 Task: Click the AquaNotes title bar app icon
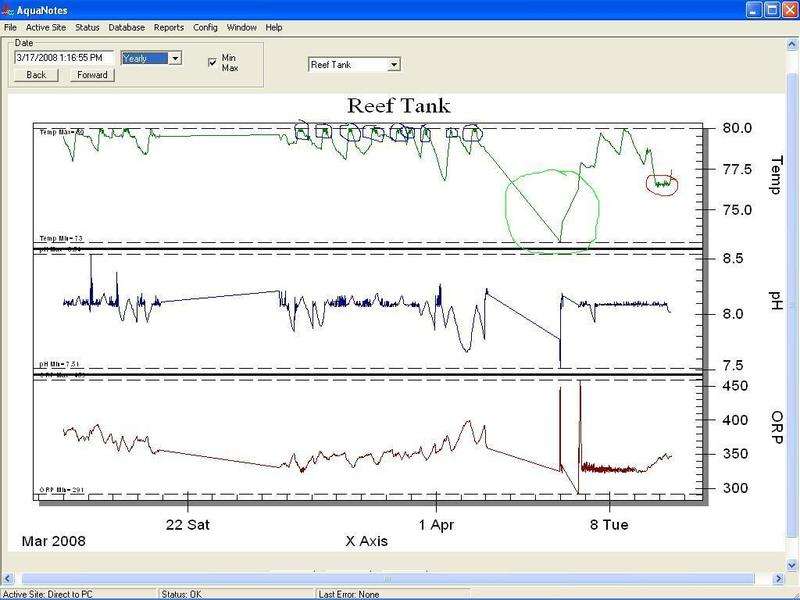[x=9, y=9]
